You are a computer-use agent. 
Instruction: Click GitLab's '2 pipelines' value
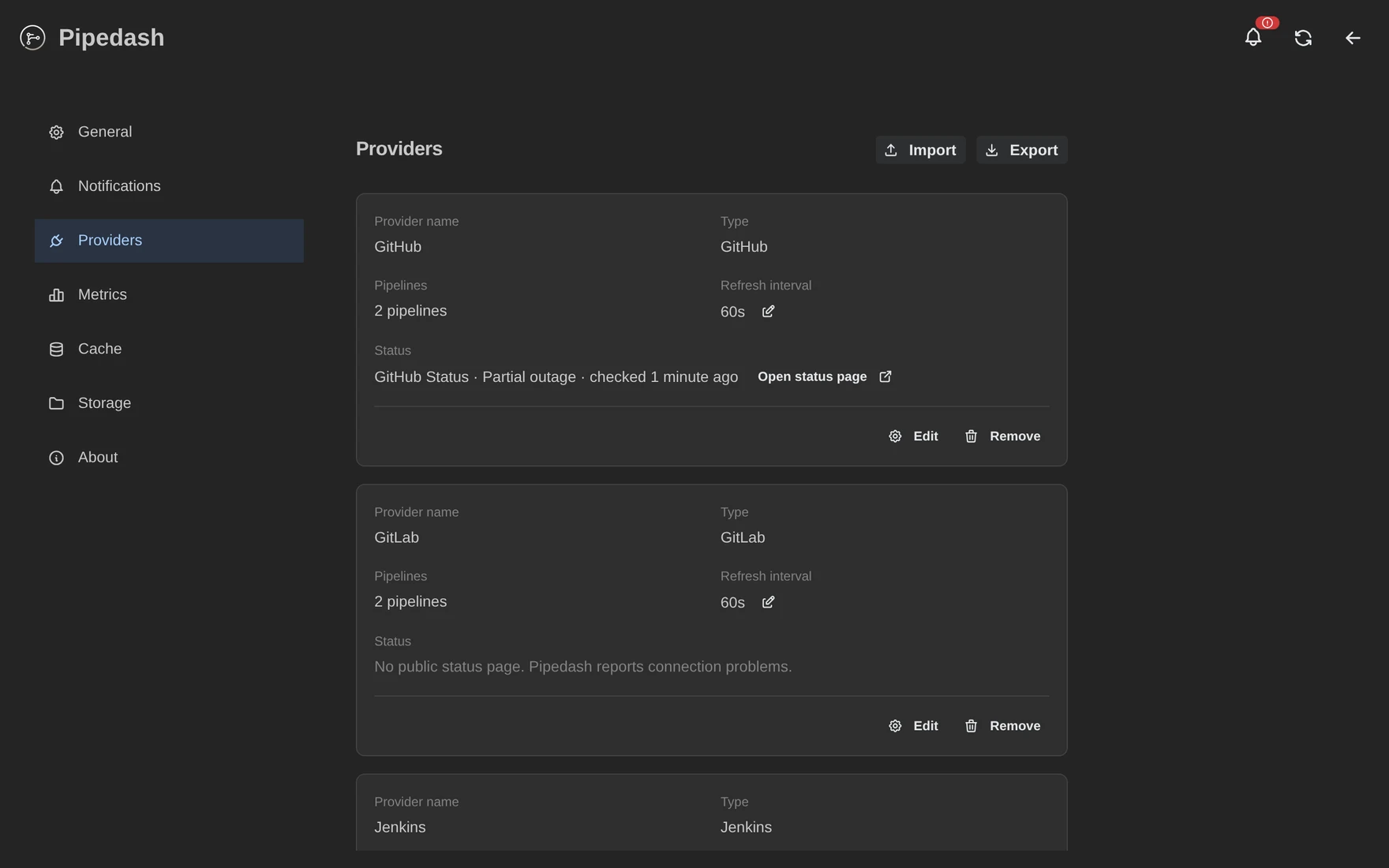click(410, 602)
